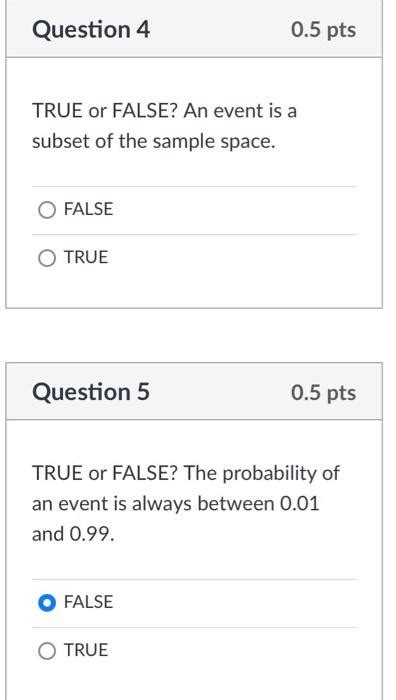This screenshot has height=700, width=396.
Task: Choose the TRUE radio button in Question 5
Action: (x=47, y=651)
